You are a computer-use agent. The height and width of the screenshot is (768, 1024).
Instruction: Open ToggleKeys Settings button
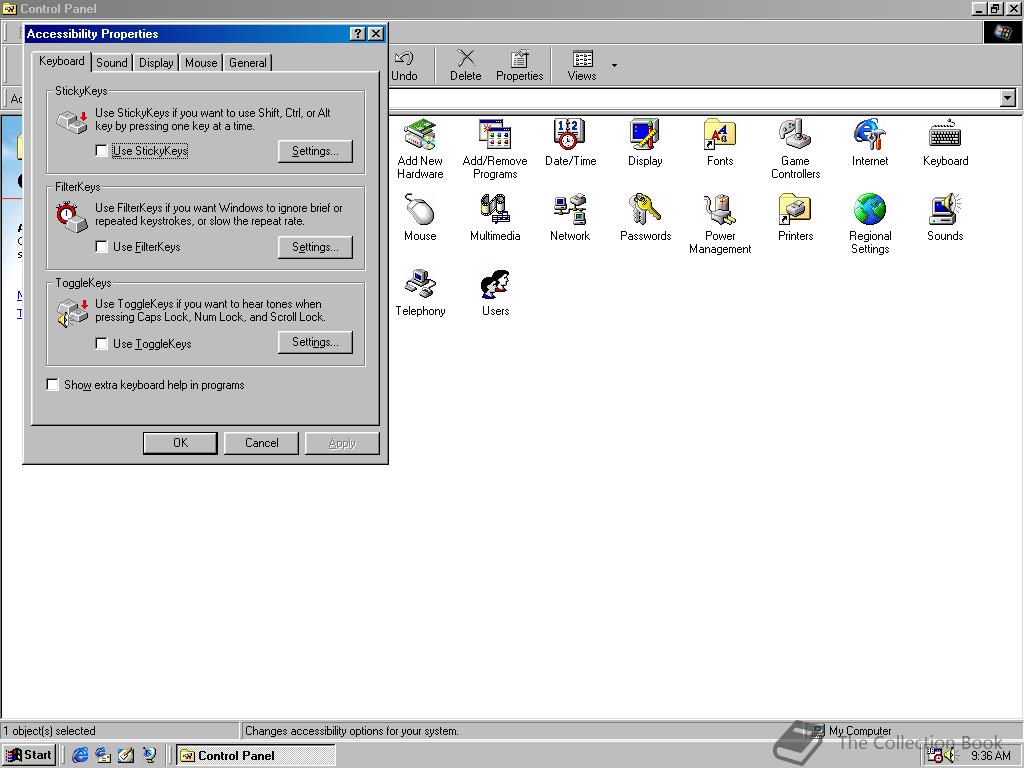(x=315, y=342)
